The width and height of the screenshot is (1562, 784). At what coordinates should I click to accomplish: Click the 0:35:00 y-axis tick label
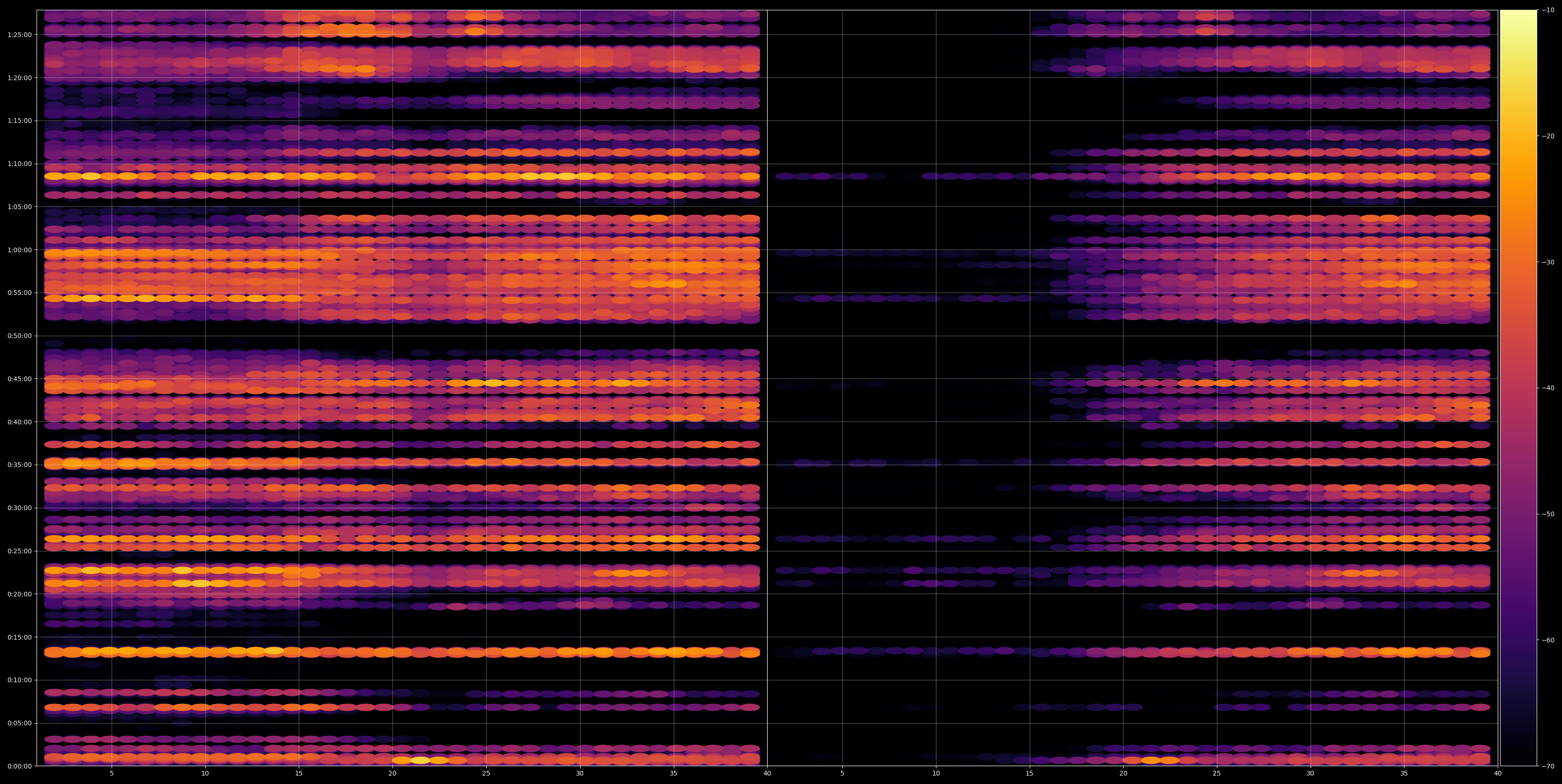tap(20, 465)
